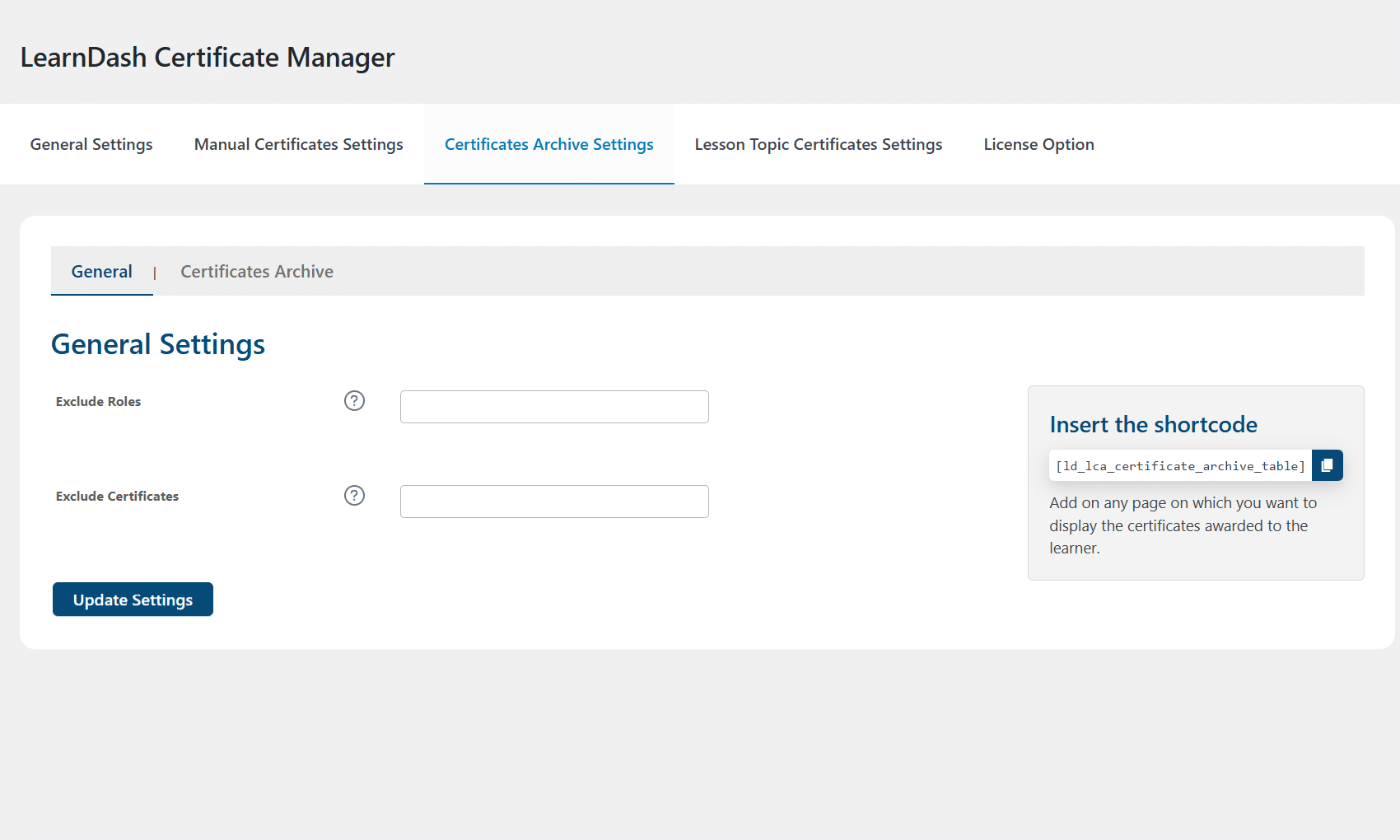The height and width of the screenshot is (840, 1400).
Task: Click into the Exclude Certificates input field
Action: click(x=554, y=502)
